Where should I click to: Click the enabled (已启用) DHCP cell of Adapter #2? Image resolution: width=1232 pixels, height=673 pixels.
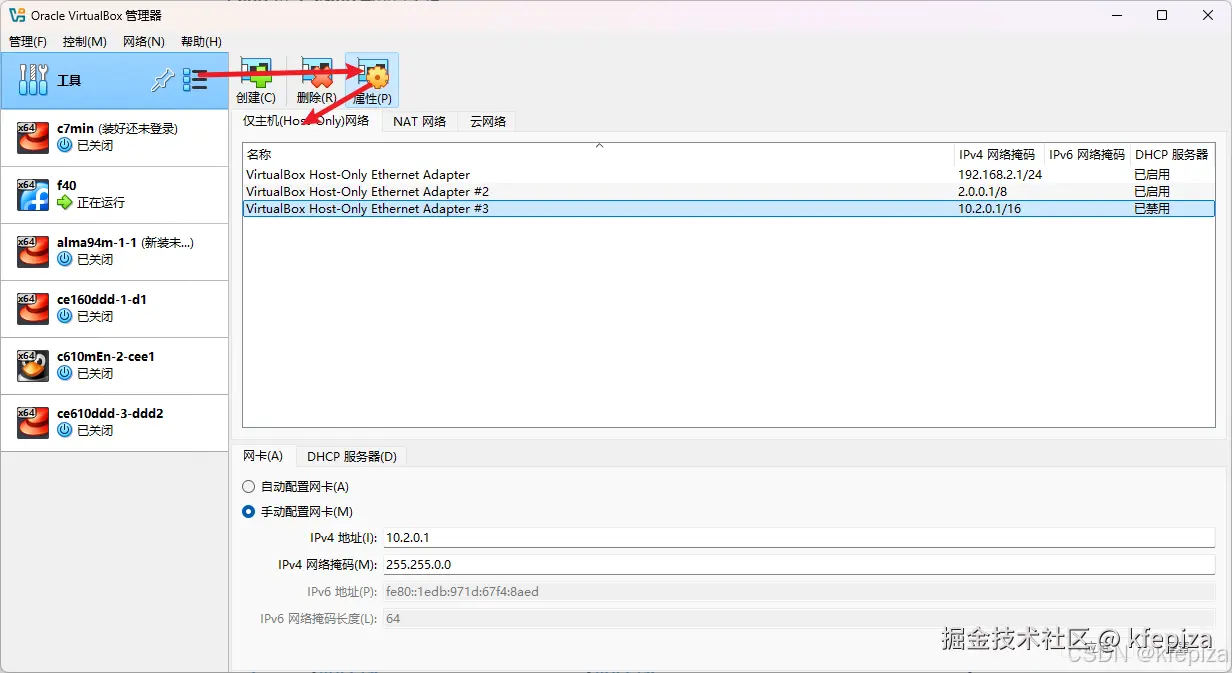tap(1152, 191)
